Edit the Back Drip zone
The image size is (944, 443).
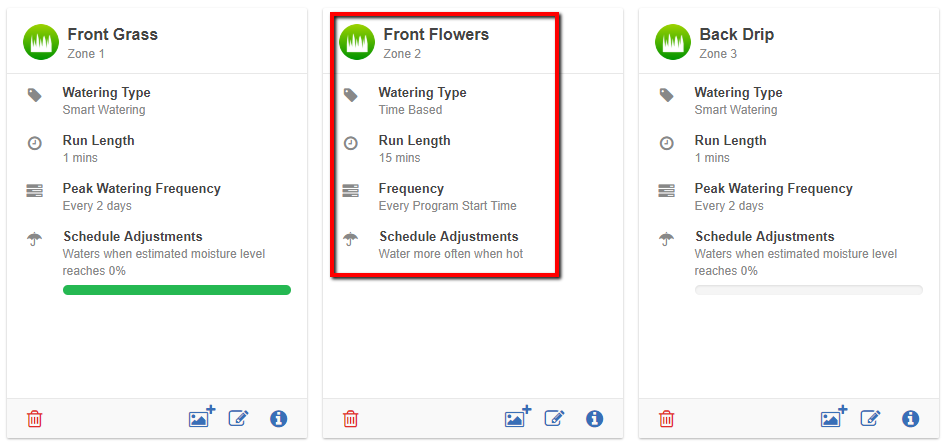(871, 418)
